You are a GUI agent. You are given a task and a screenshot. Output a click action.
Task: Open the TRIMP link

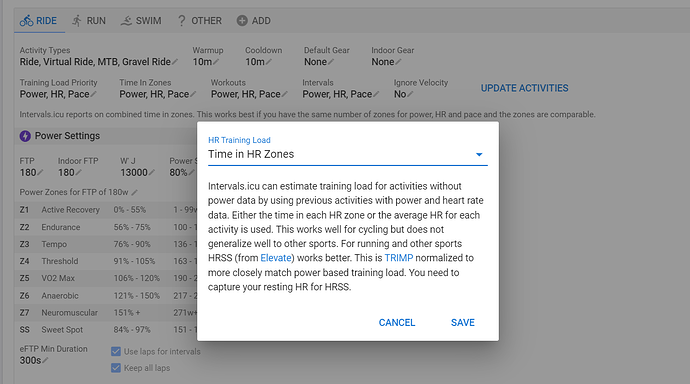click(399, 258)
